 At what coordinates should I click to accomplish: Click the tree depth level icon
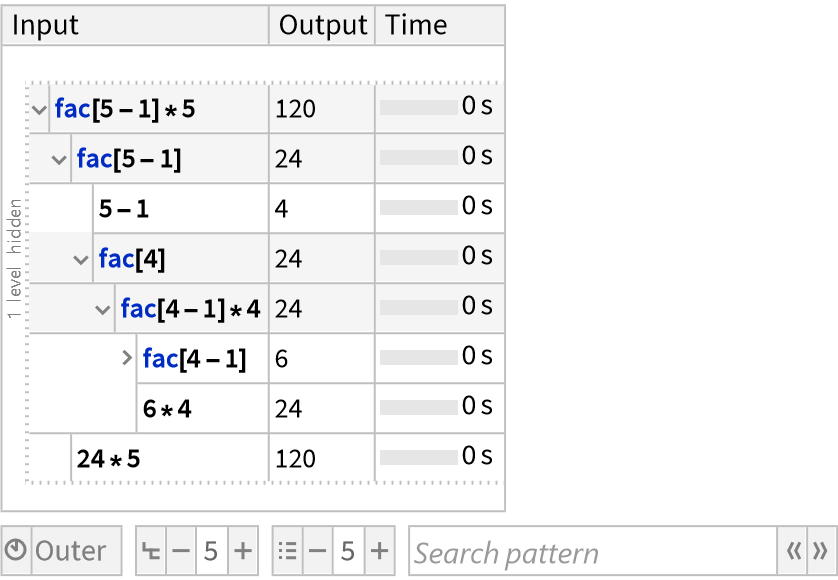click(150, 551)
